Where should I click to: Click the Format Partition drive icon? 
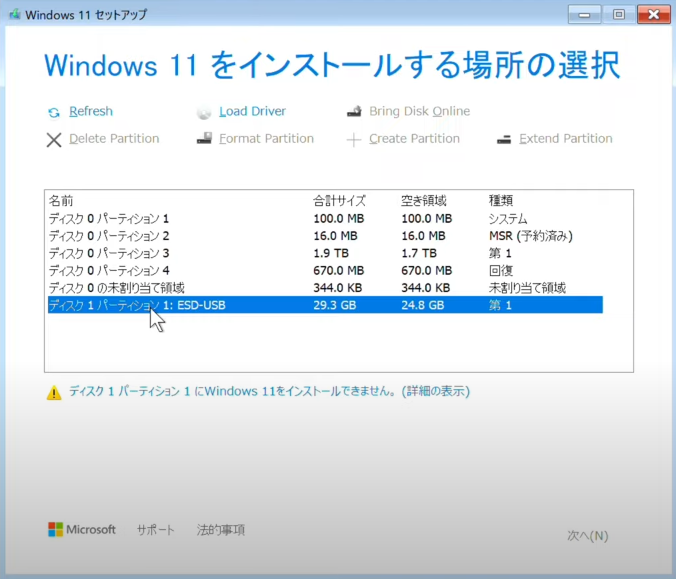coord(204,138)
